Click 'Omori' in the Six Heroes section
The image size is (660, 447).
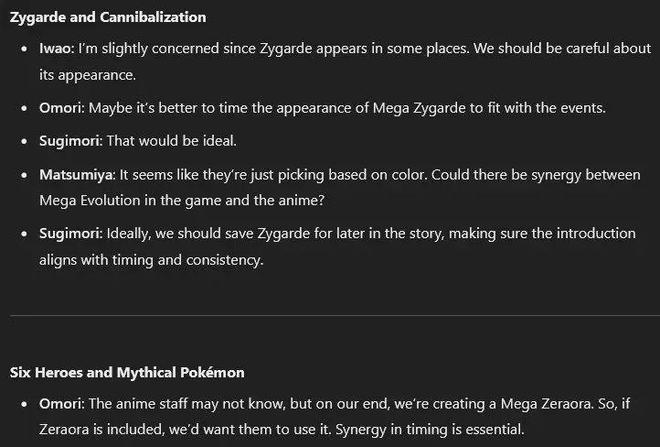pyautogui.click(x=60, y=404)
